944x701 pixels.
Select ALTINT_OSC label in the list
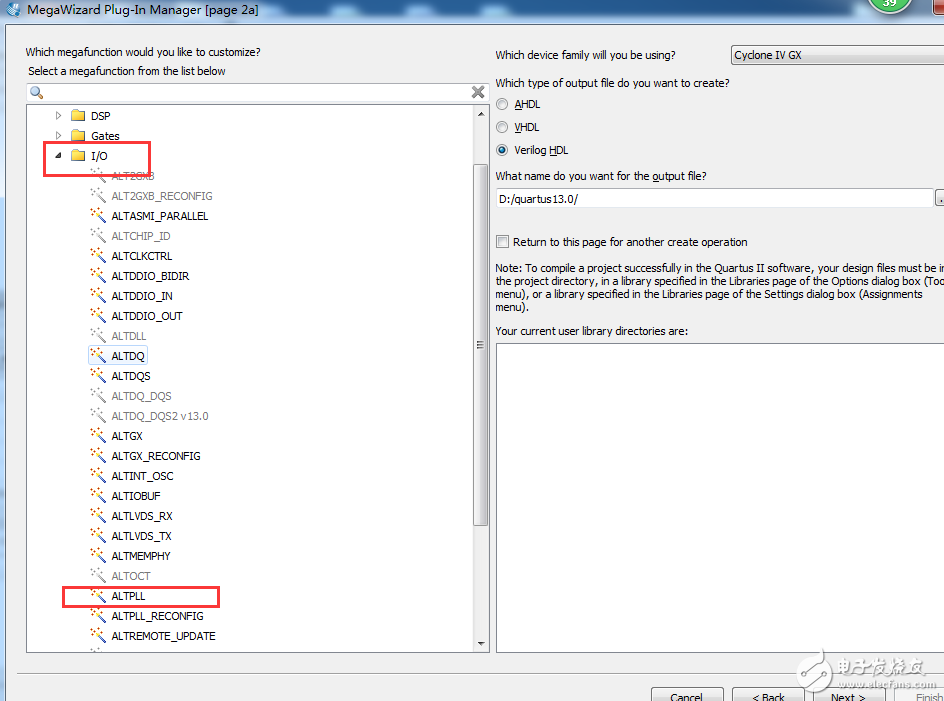pos(142,476)
